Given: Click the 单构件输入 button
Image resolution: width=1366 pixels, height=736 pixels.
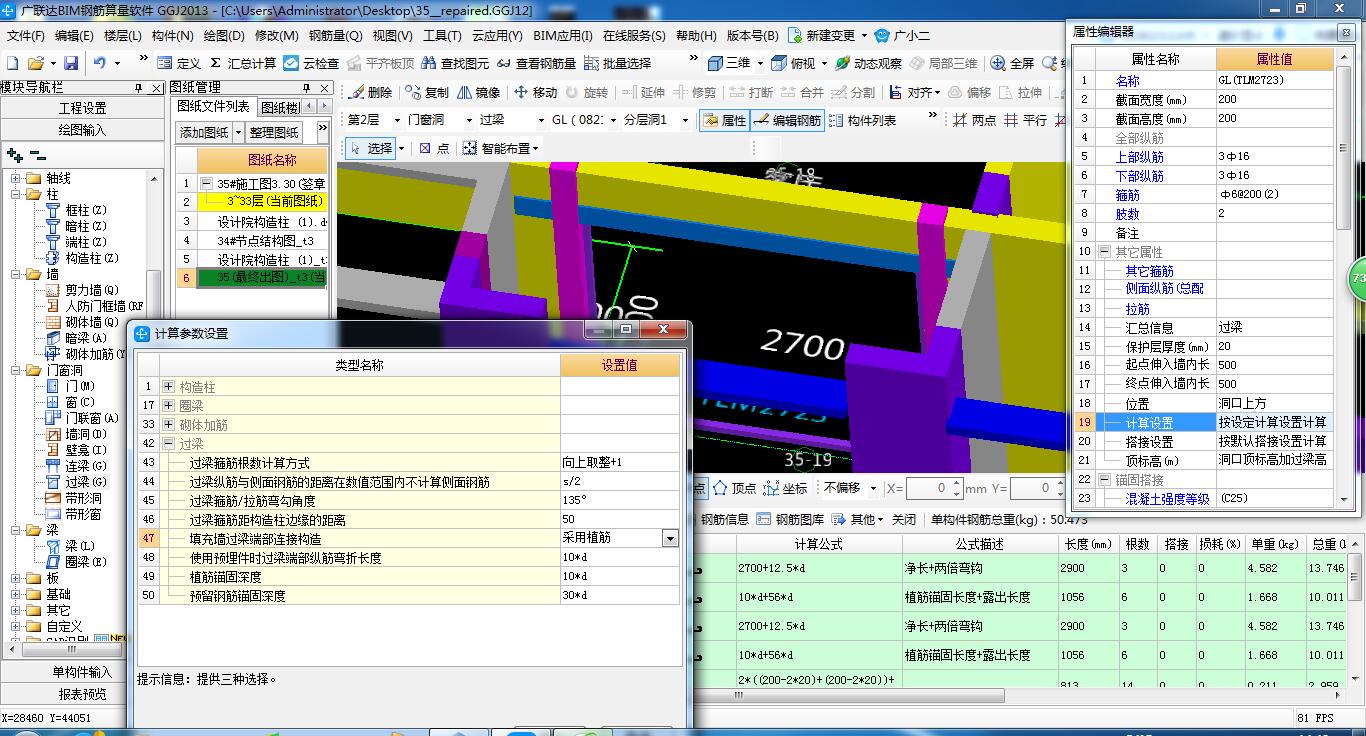Looking at the screenshot, I should pyautogui.click(x=82, y=672).
